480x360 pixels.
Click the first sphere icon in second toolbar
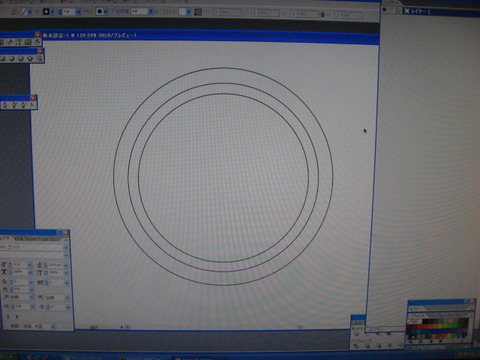point(12,59)
